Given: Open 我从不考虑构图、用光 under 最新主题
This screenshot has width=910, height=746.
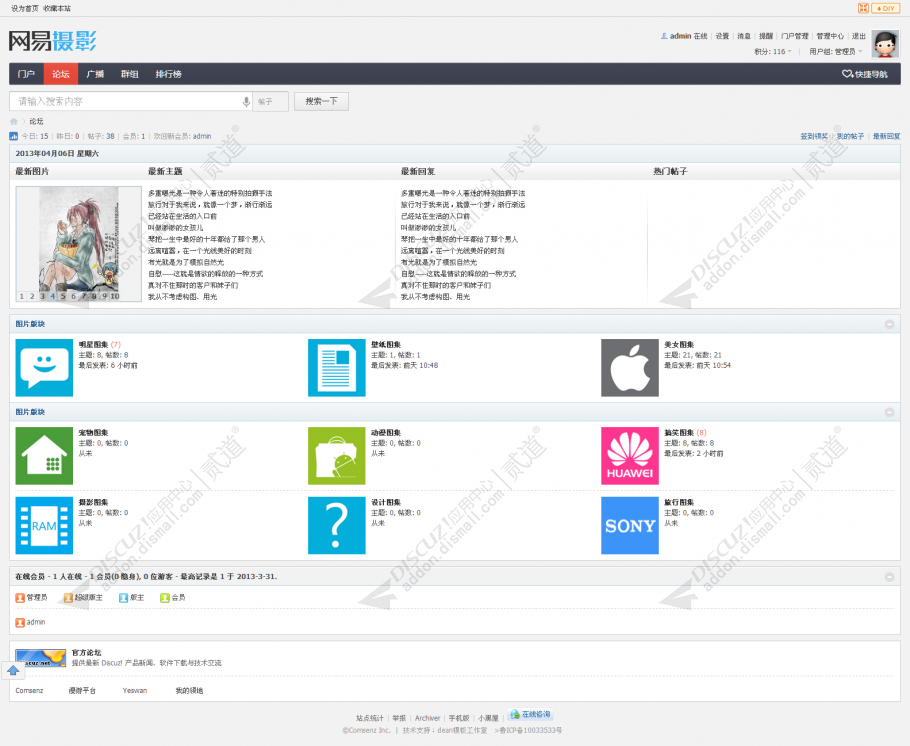Looking at the screenshot, I should tap(183, 297).
